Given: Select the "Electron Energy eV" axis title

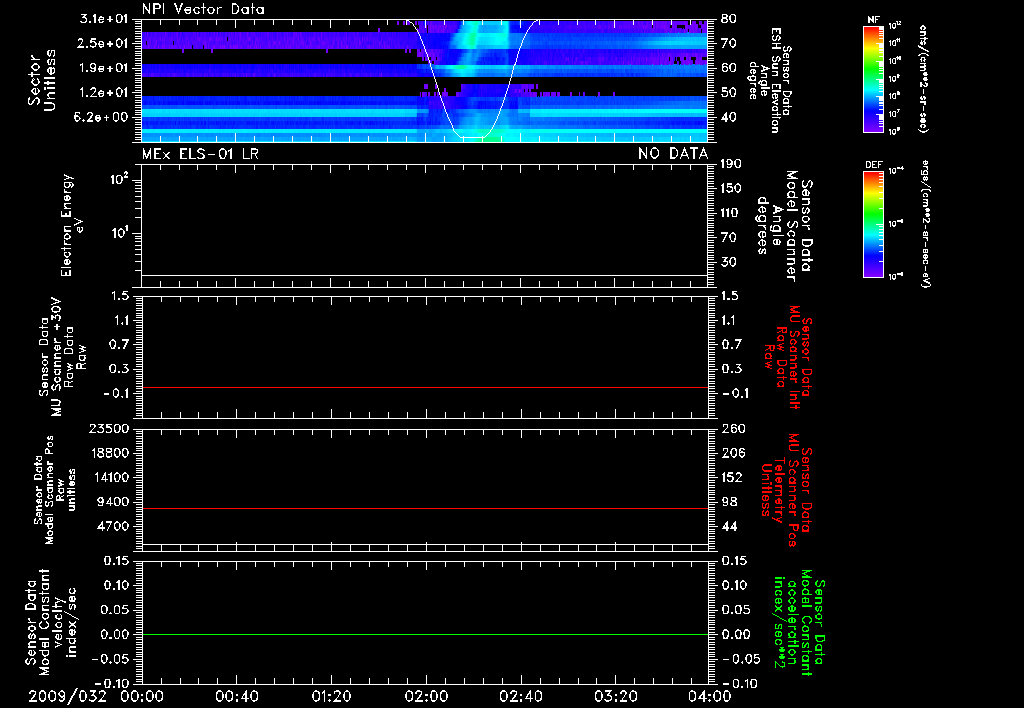Looking at the screenshot, I should coord(71,225).
